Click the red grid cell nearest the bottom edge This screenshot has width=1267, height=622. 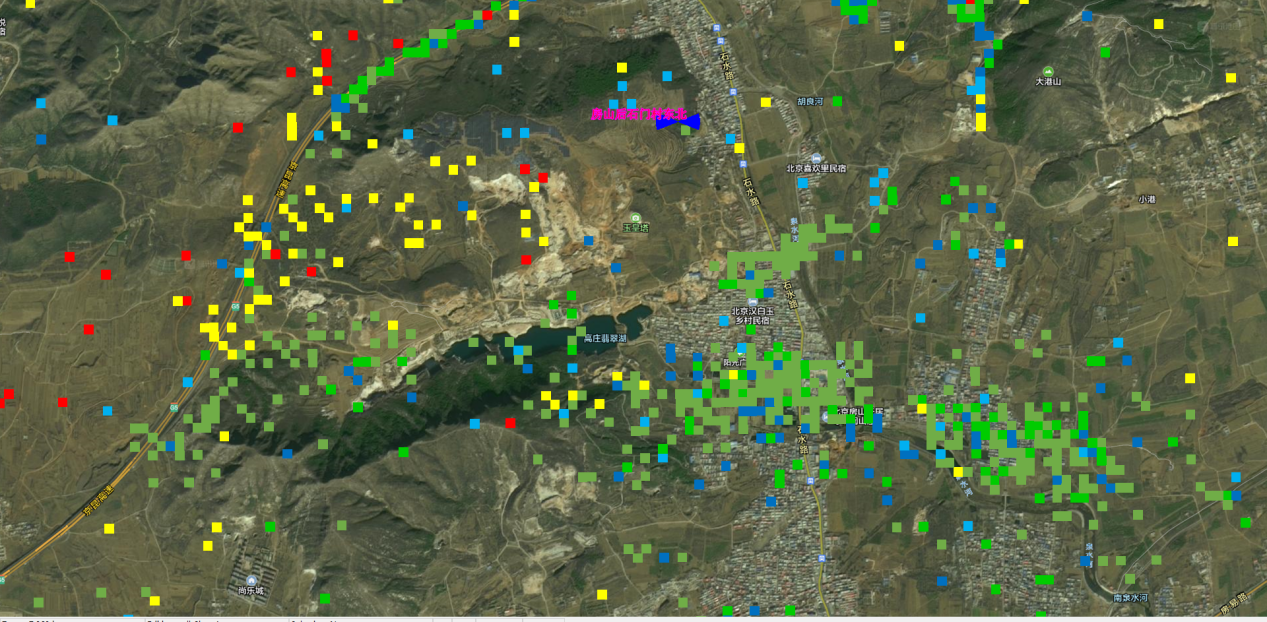click(510, 423)
